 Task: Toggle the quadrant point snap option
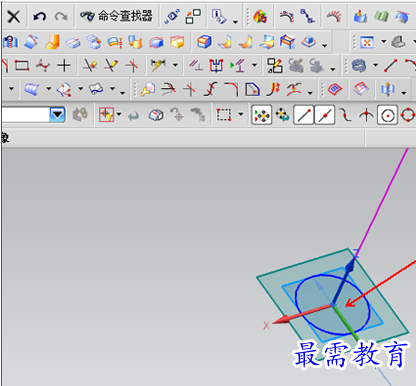click(x=408, y=115)
